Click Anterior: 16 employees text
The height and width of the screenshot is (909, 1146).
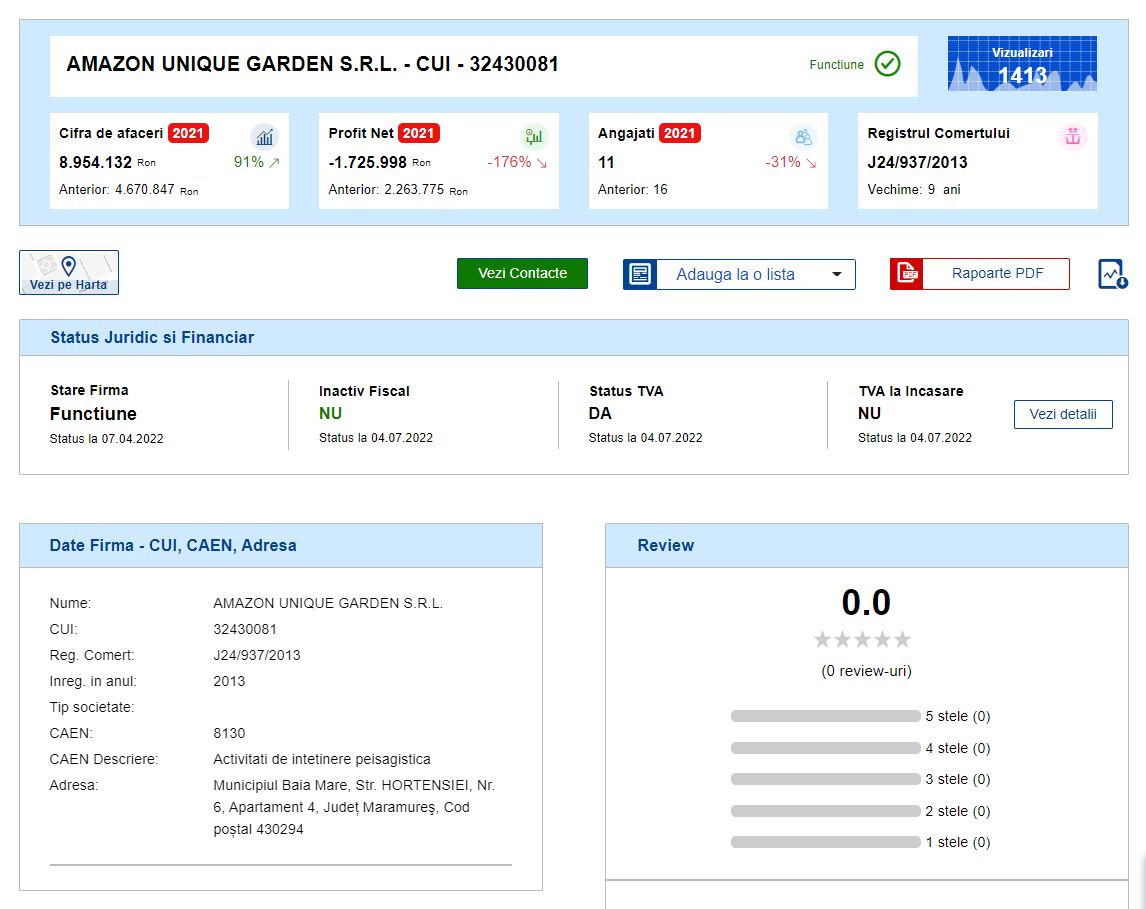point(632,189)
